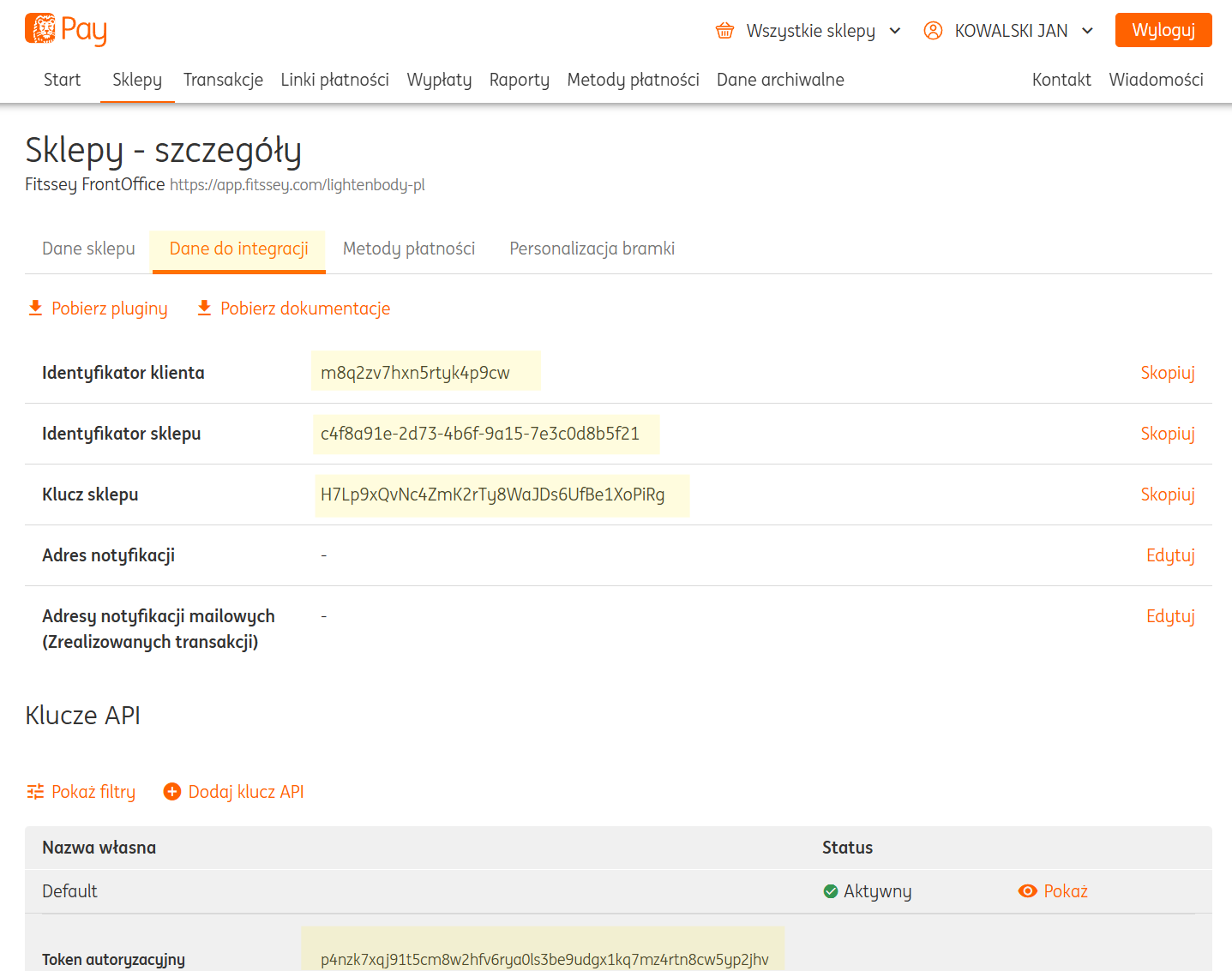Click the Pobierz pluginy download icon

(x=35, y=308)
